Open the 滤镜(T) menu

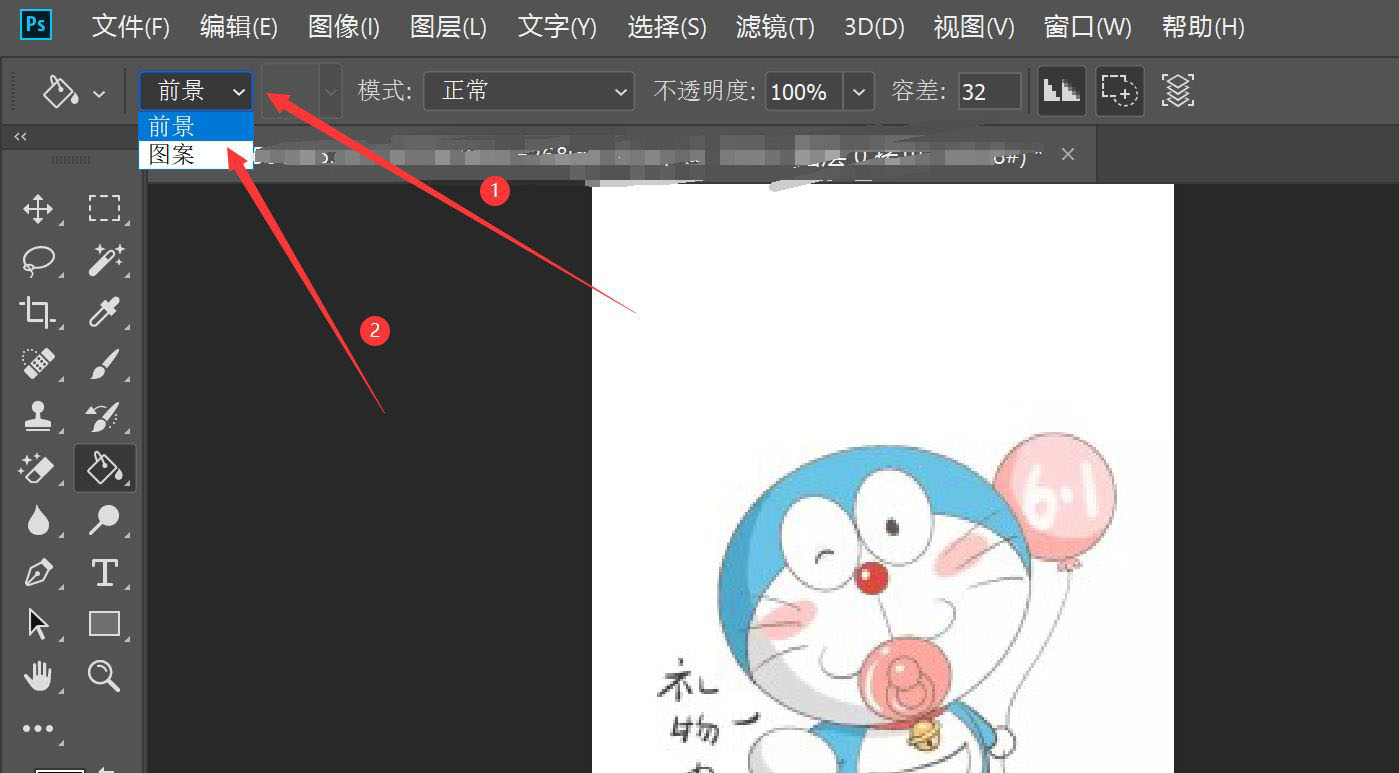[775, 26]
